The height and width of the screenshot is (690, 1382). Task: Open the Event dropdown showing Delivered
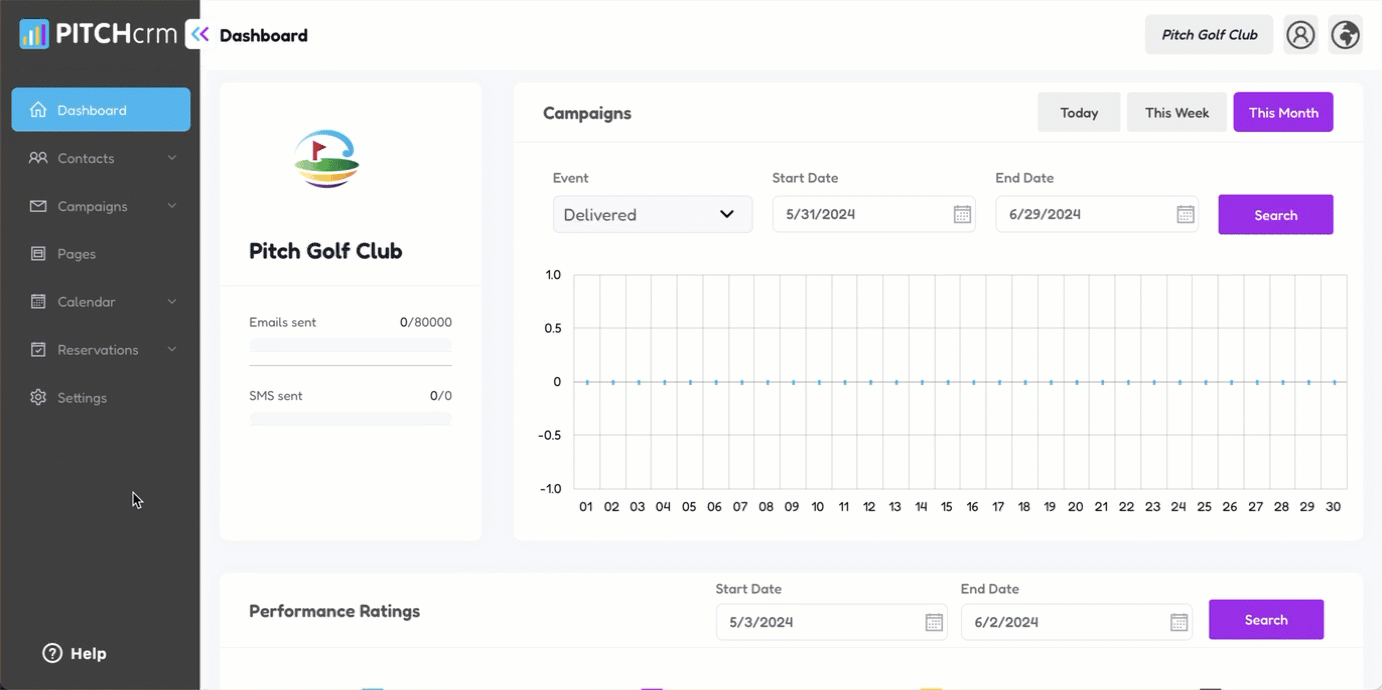pos(652,215)
